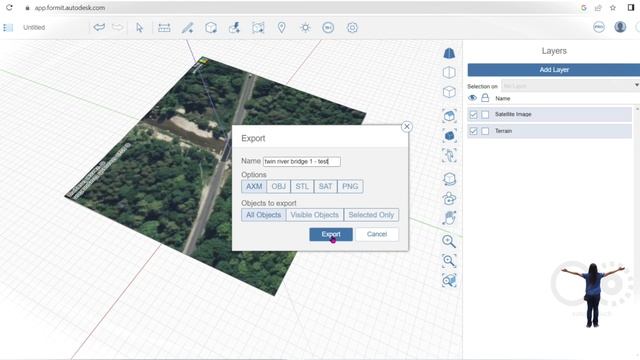
Task: Open the Measure tool
Action: 164,27
